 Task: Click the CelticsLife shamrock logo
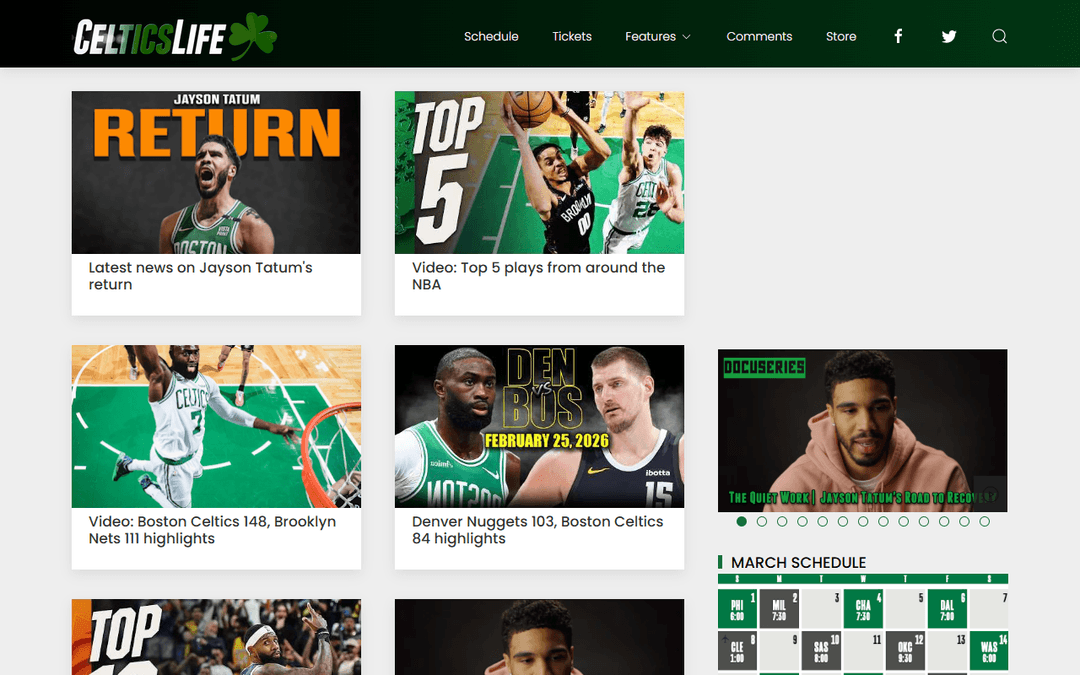[x=176, y=37]
